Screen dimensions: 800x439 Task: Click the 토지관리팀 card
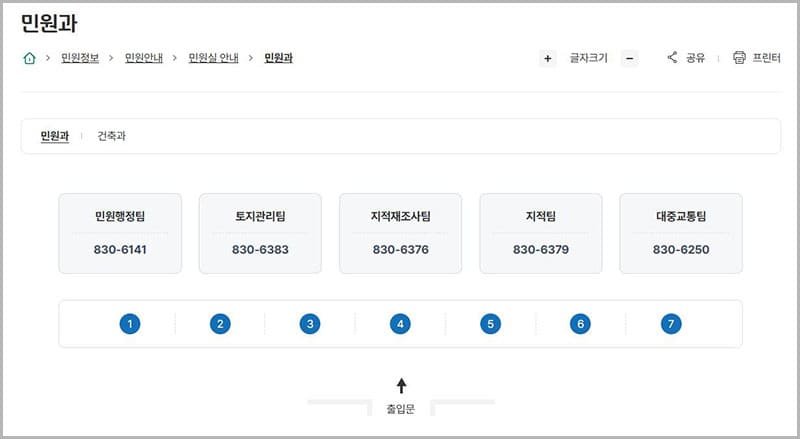coord(260,233)
